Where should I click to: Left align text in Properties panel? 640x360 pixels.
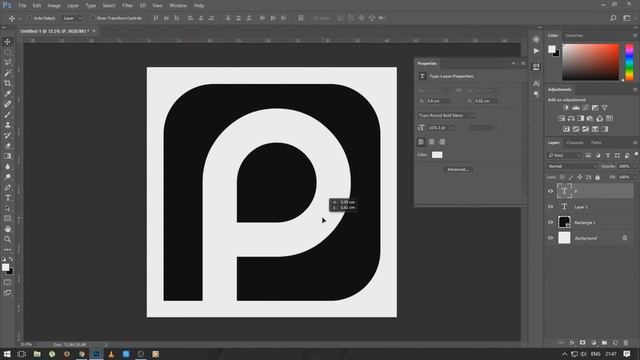point(421,142)
